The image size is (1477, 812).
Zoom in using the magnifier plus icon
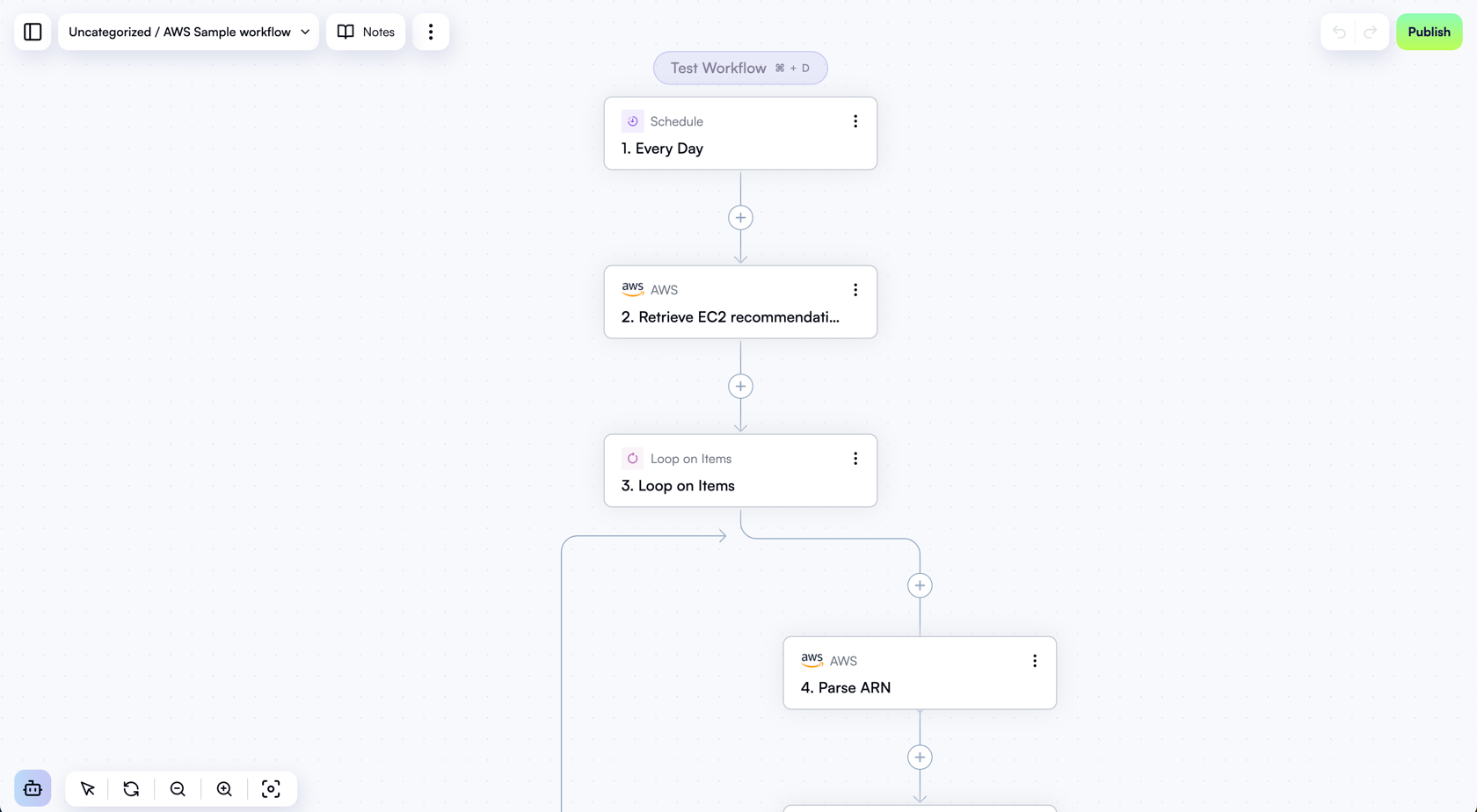click(224, 788)
